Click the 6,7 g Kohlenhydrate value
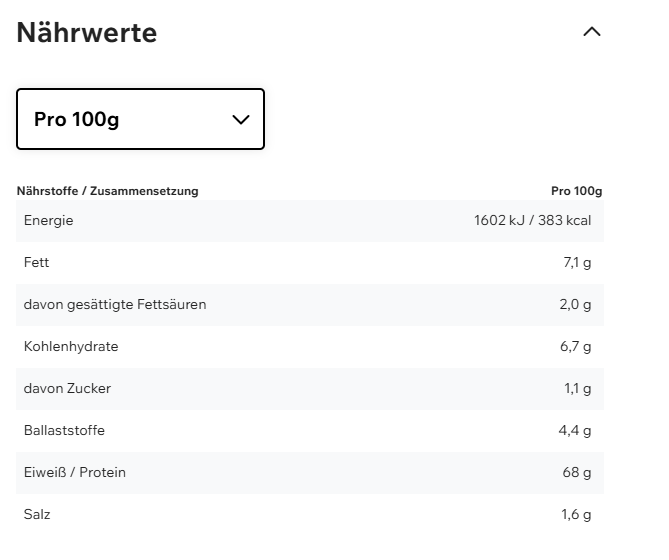The height and width of the screenshot is (560, 669). tap(576, 347)
